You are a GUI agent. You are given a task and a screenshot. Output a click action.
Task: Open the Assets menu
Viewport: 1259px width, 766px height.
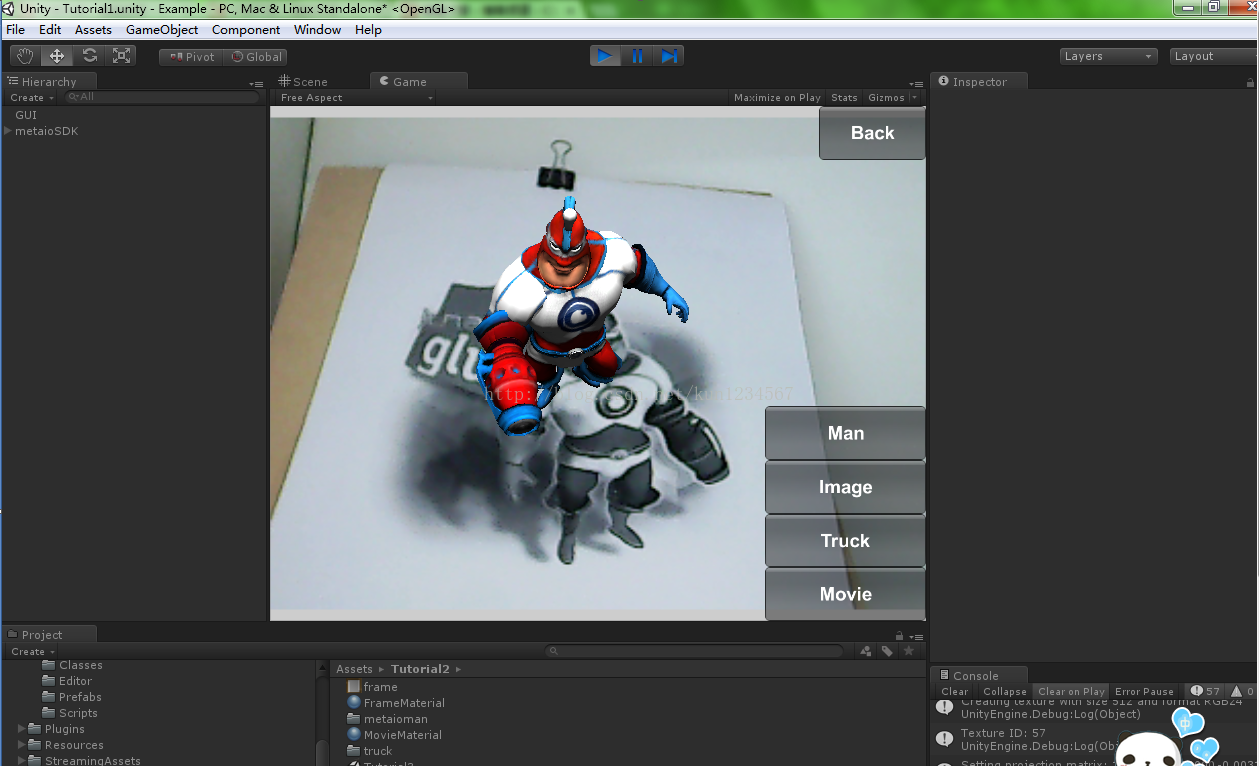[x=93, y=30]
